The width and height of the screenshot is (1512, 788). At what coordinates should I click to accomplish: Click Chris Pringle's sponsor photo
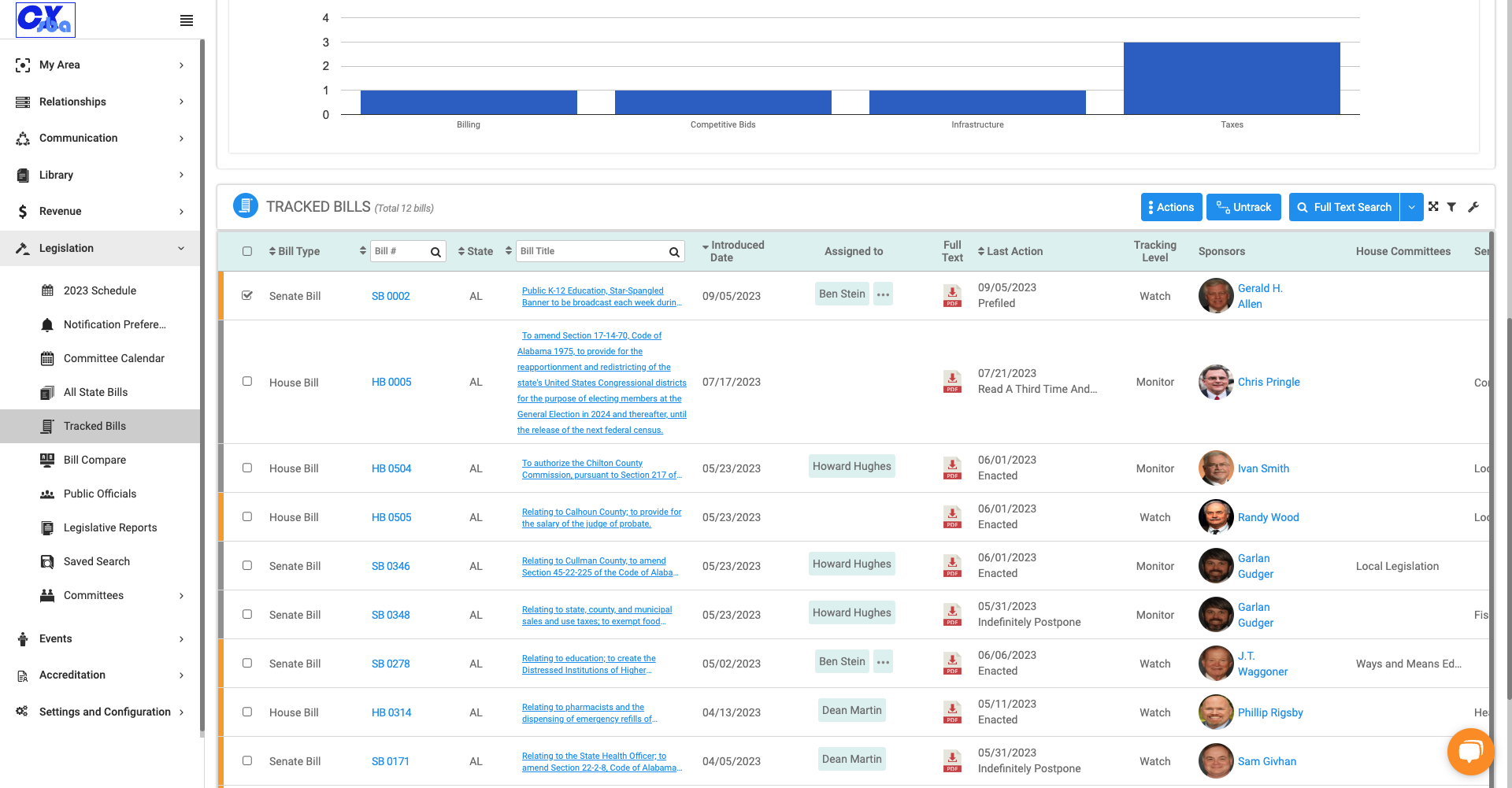(x=1216, y=382)
